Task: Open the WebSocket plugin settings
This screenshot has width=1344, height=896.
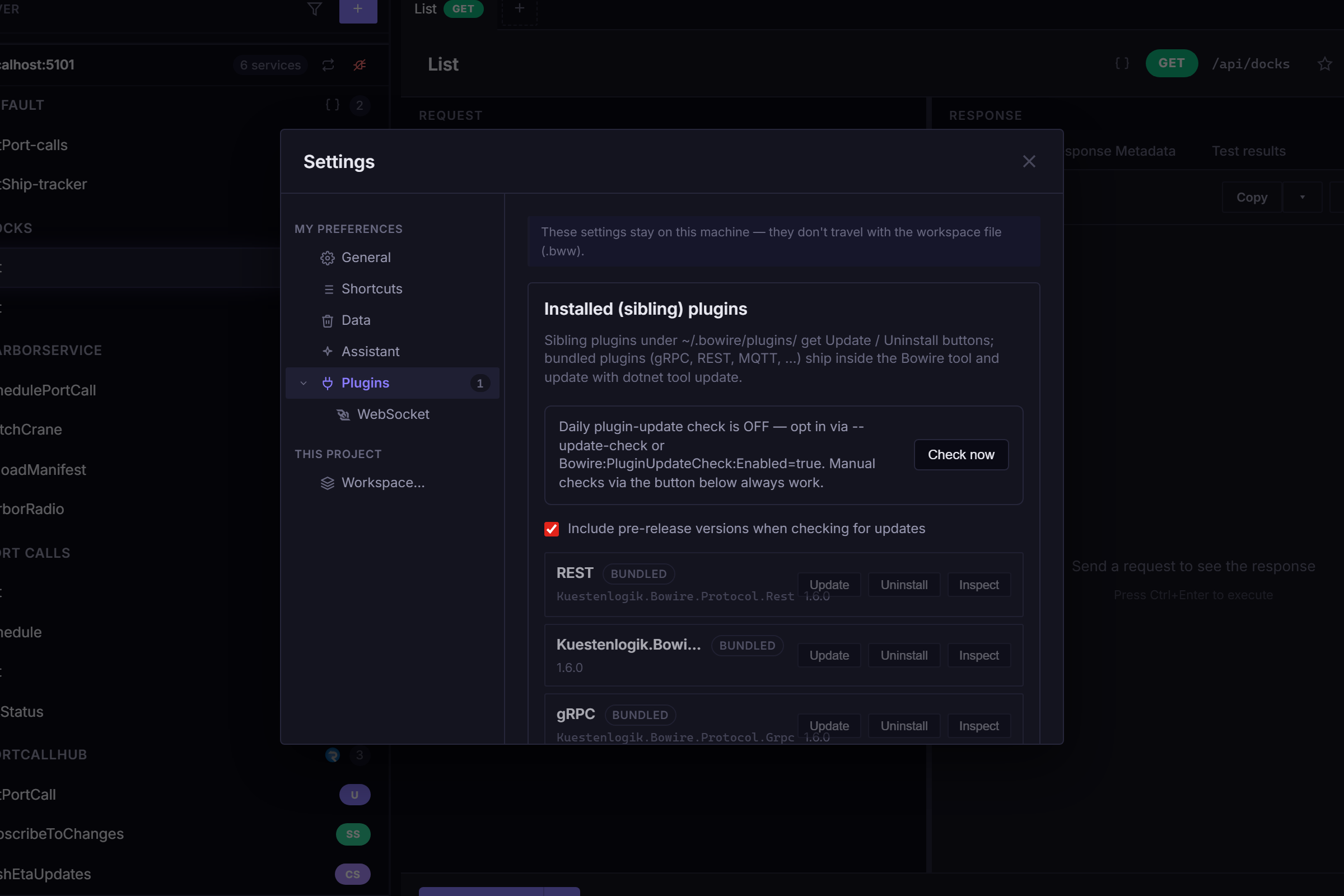Action: 392,414
